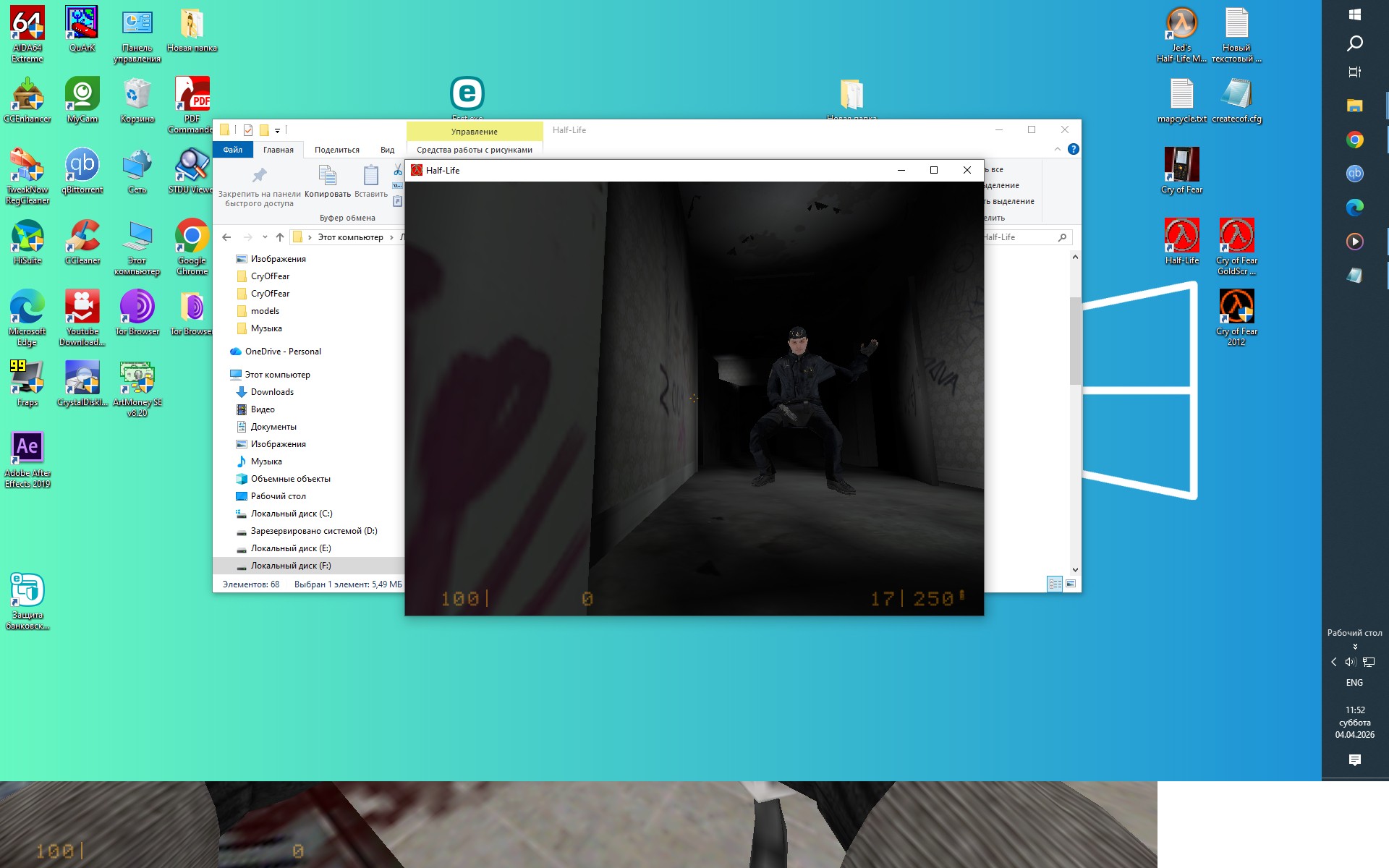Open Google Chrome from the taskbar
The height and width of the screenshot is (868, 1389).
1354,140
